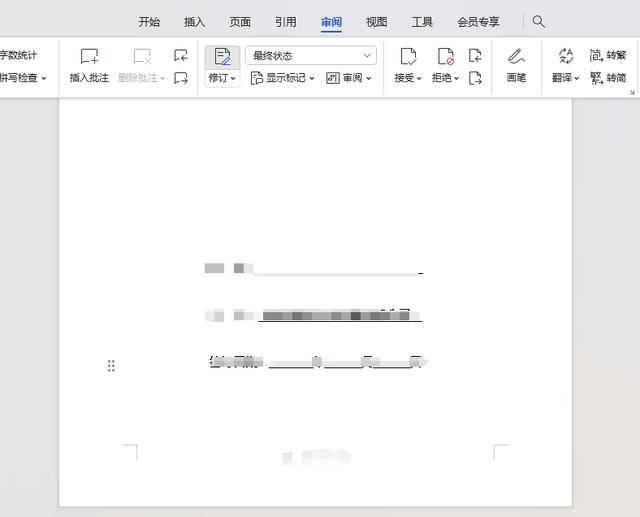Open search with the magnifier icon
This screenshot has width=640, height=517.
tap(539, 21)
